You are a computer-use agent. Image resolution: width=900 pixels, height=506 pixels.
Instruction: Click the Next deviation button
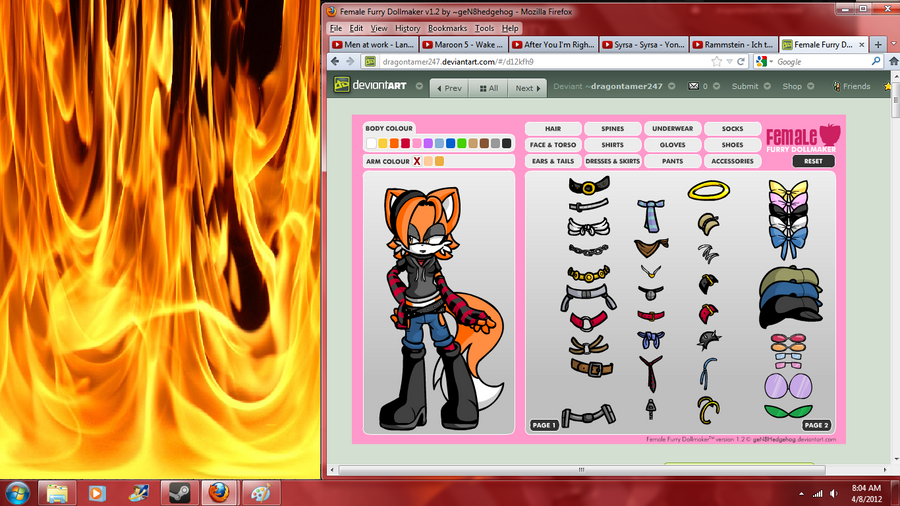tap(527, 88)
